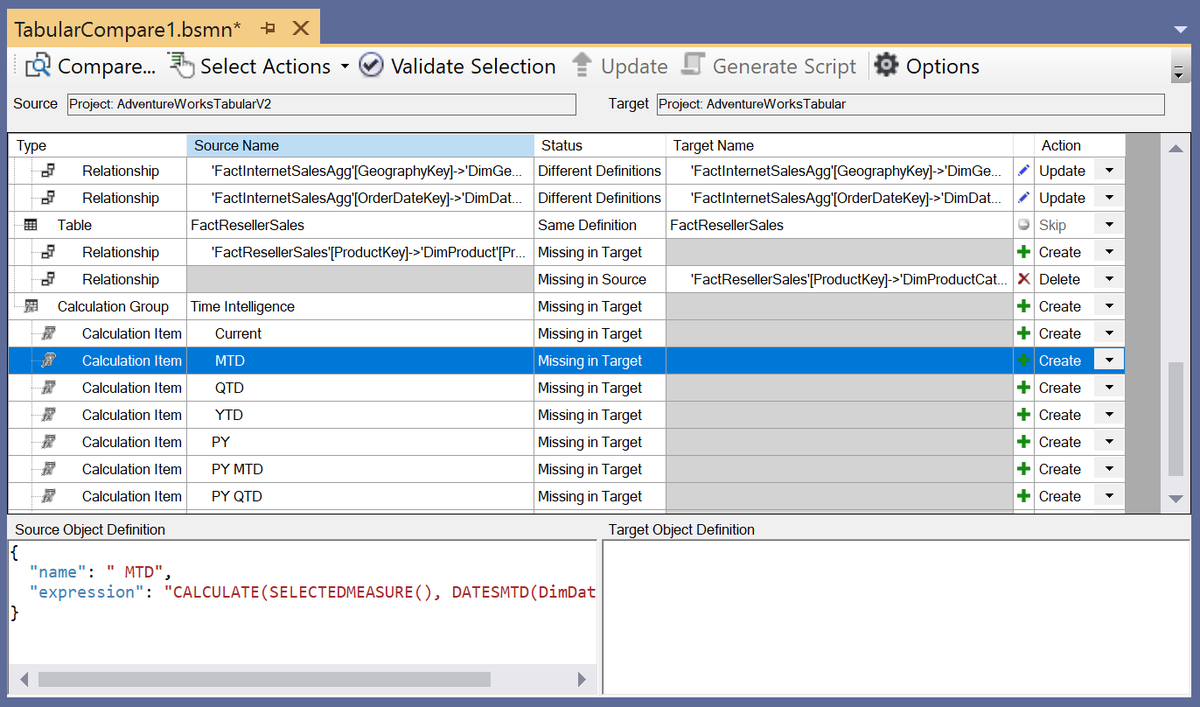Select the MTD calculation item row
Screen dimensions: 1200x707
pos(567,360)
